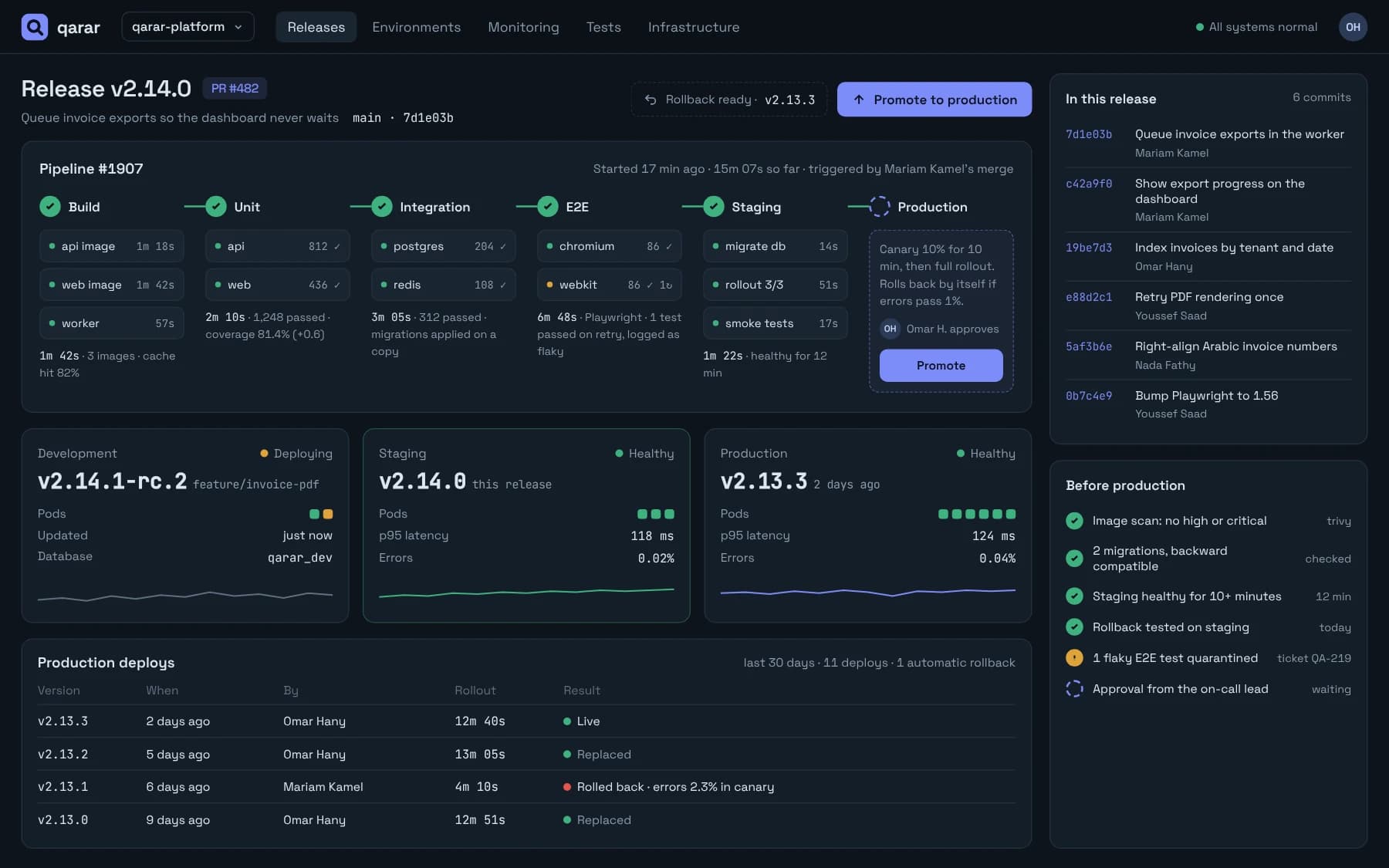This screenshot has height=868, width=1389.
Task: Click the Production pending dashed circle icon
Action: click(880, 207)
